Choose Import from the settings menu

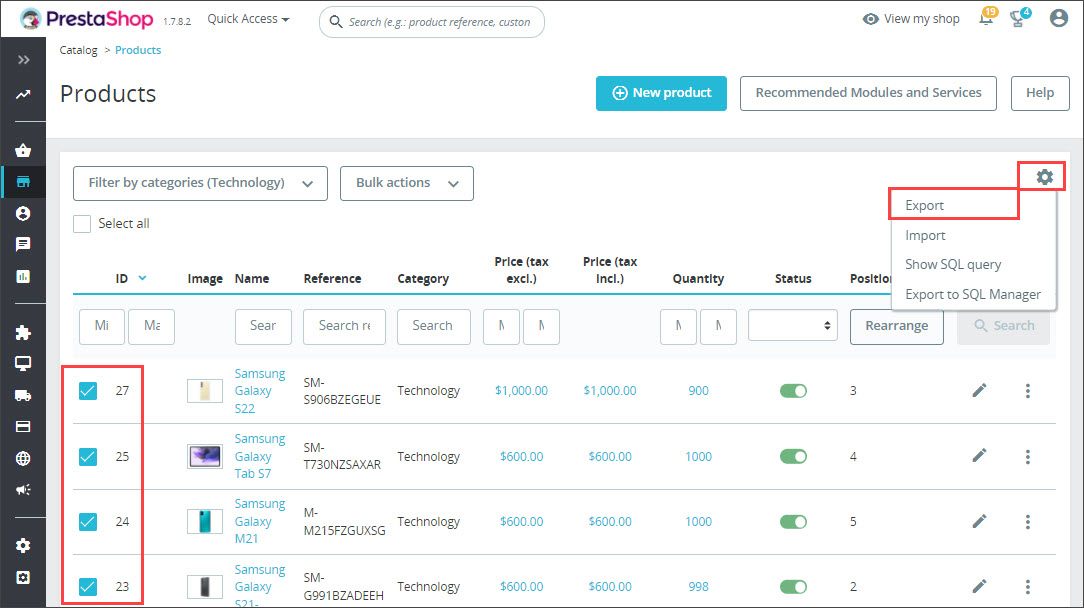click(x=925, y=235)
